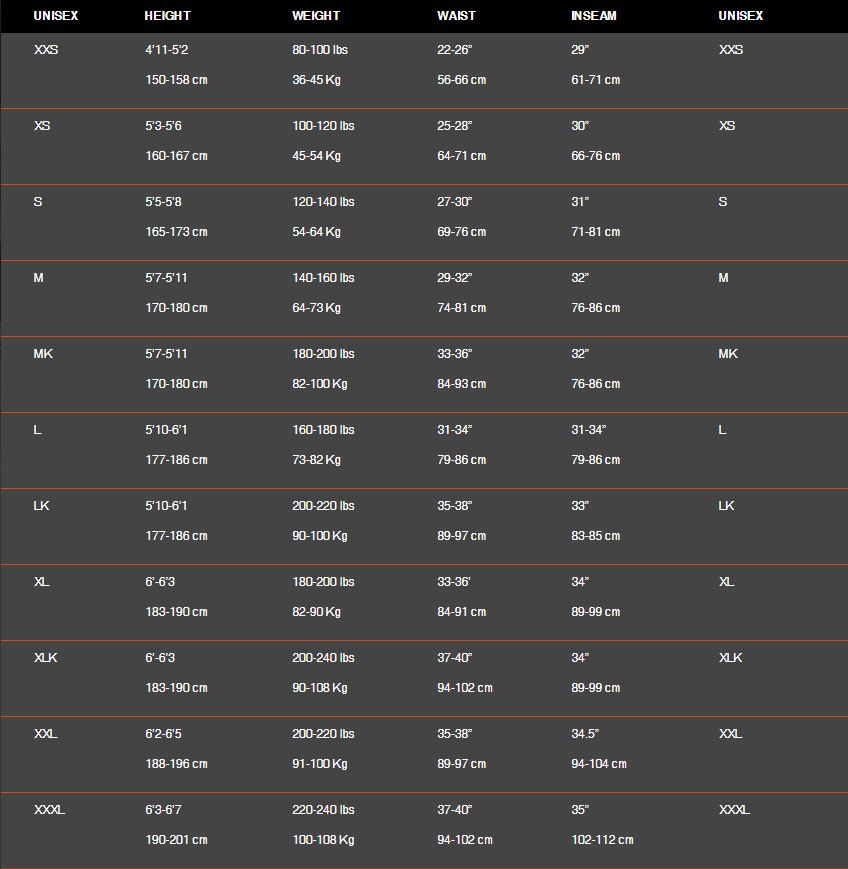Click the WEIGHT column header
848x869 pixels.
(316, 16)
